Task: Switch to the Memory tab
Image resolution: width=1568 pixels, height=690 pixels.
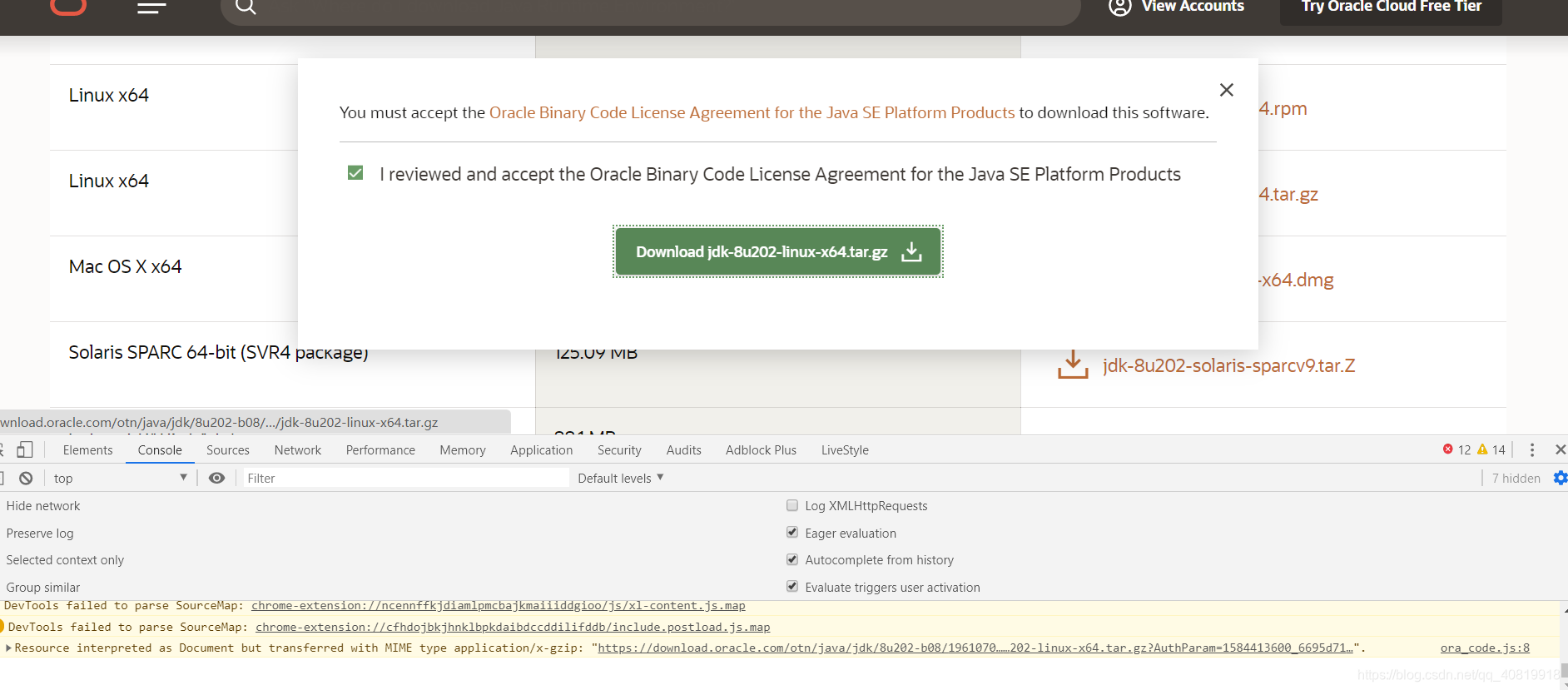Action: 463,449
